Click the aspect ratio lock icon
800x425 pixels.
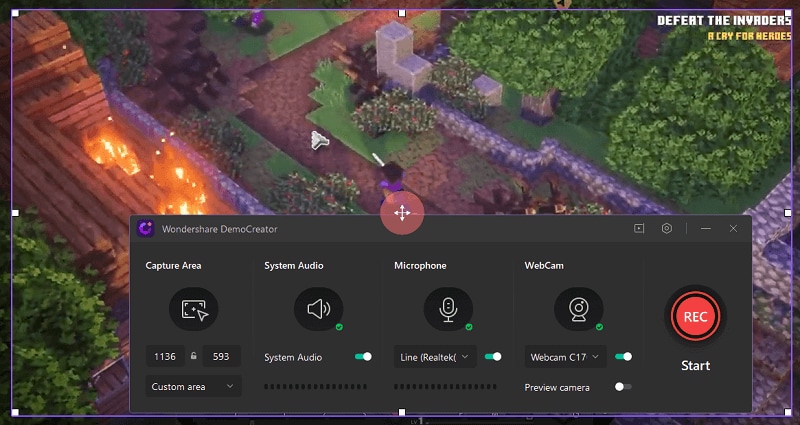point(193,356)
